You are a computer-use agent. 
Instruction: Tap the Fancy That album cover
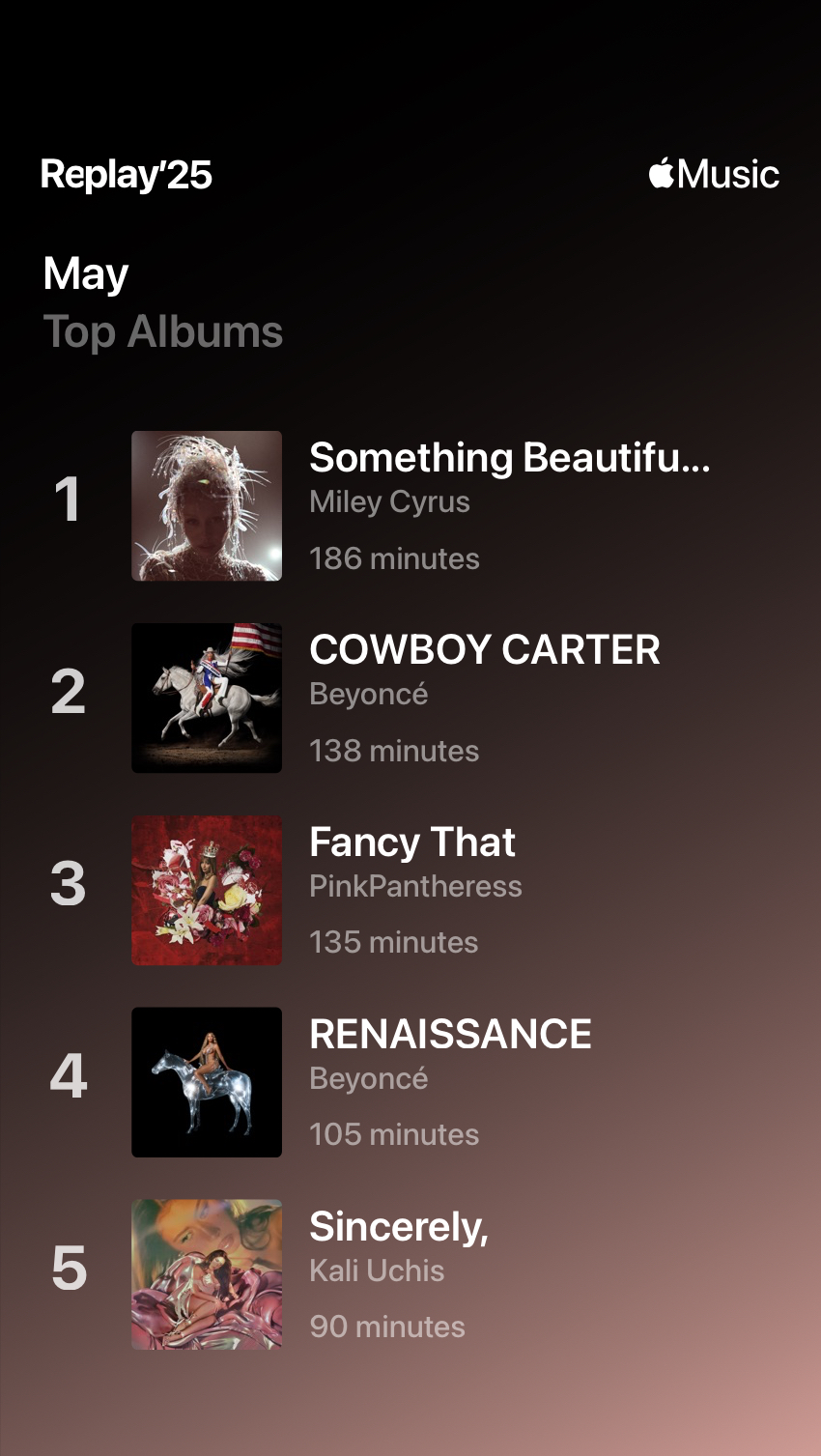click(x=207, y=890)
